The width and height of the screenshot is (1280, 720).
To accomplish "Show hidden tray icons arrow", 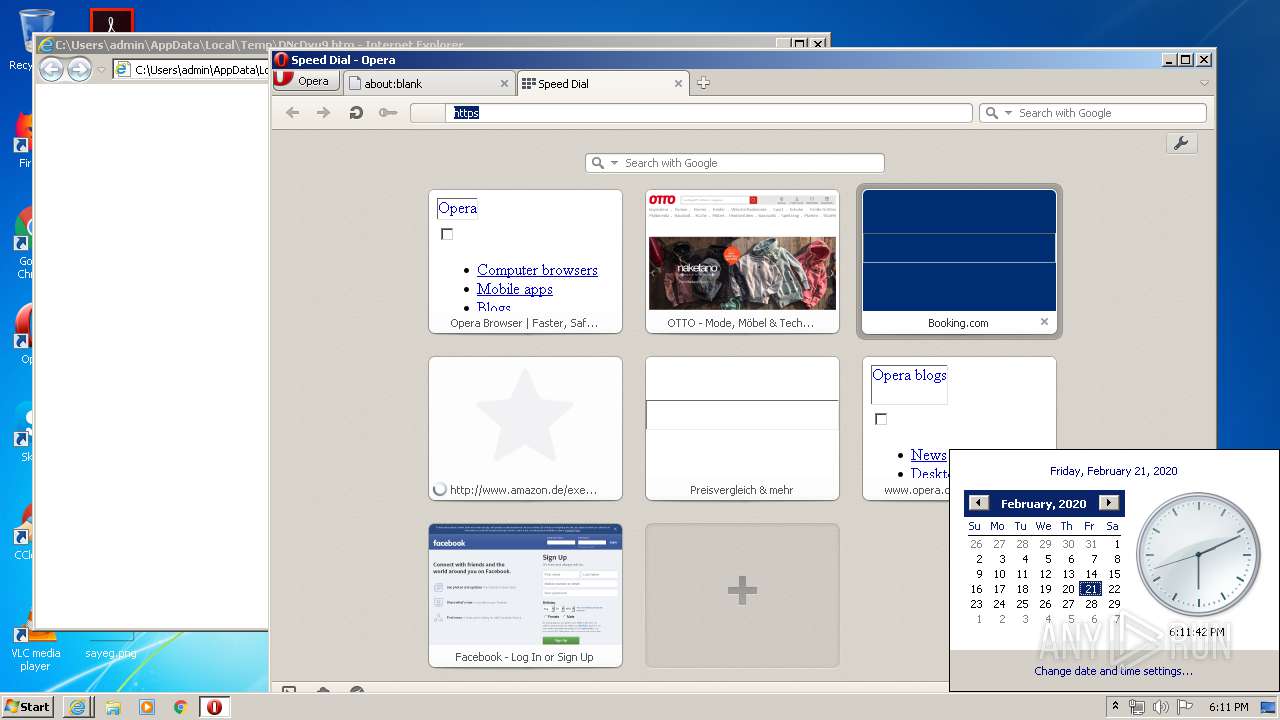I will pyautogui.click(x=1115, y=707).
